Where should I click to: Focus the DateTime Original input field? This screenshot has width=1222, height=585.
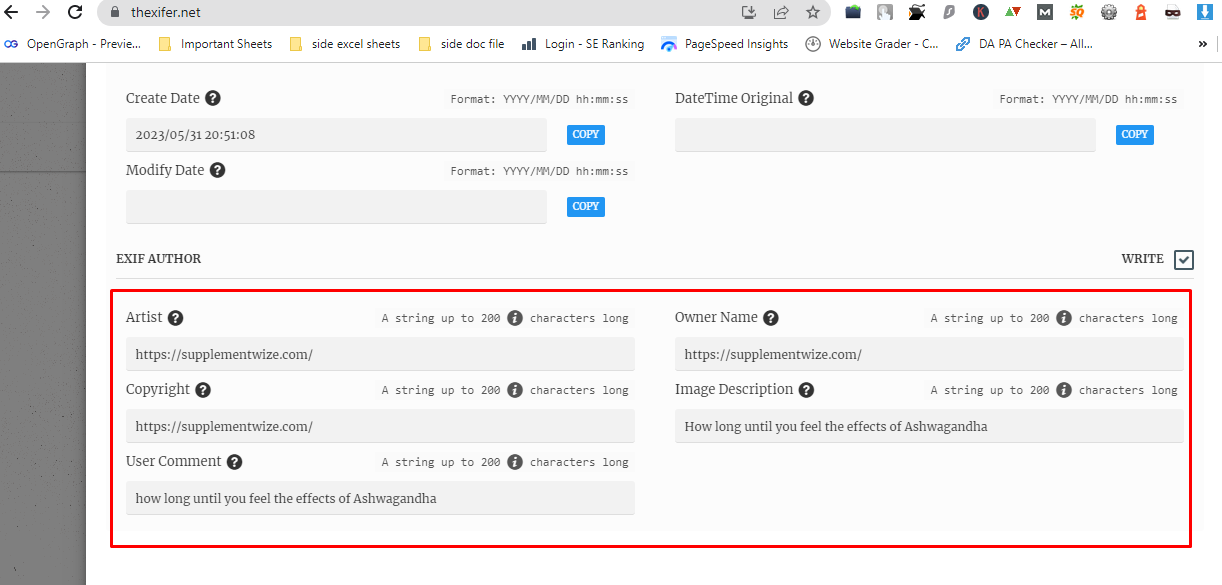885,135
